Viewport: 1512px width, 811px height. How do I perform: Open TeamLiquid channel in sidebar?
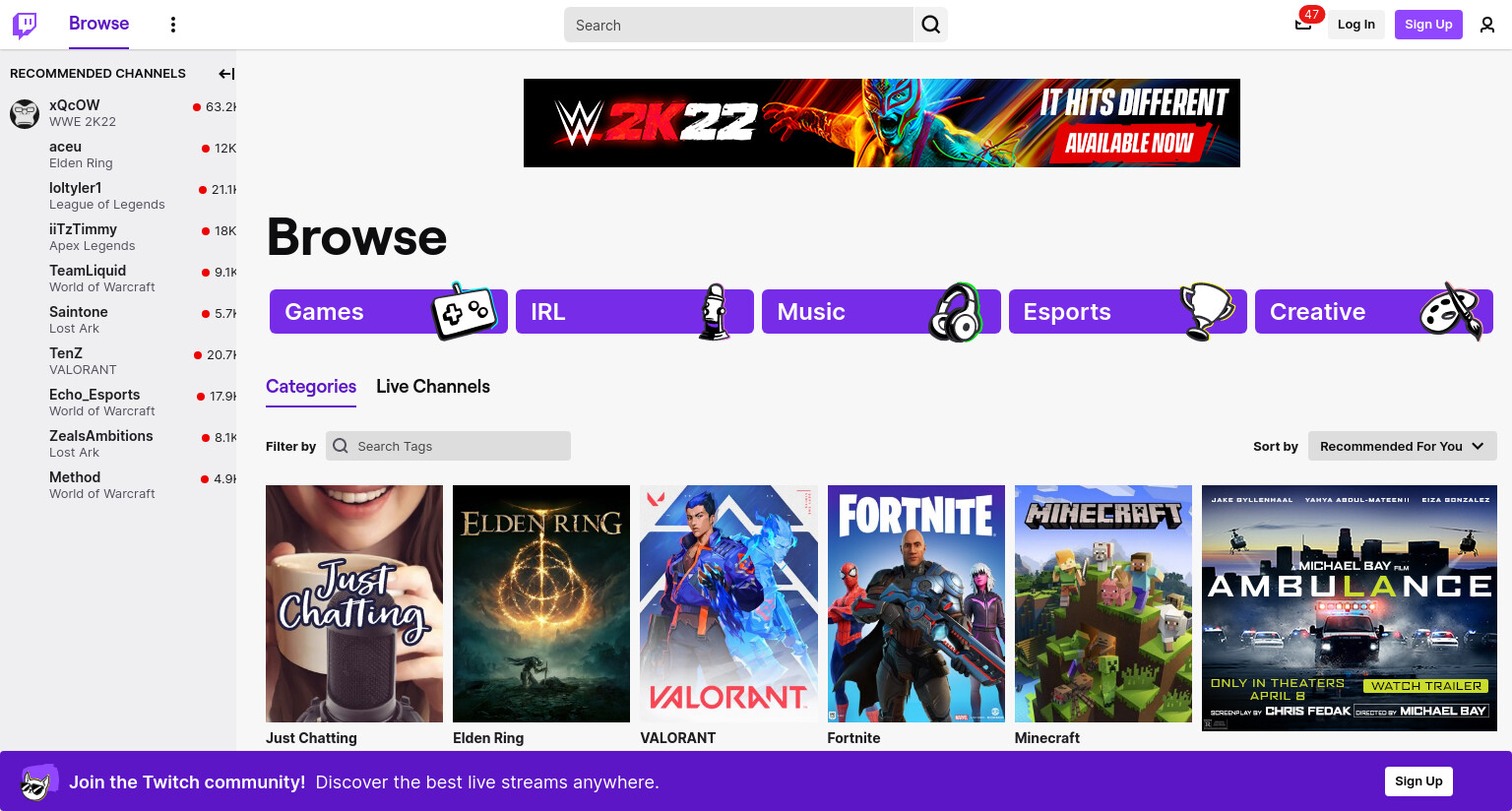118,279
